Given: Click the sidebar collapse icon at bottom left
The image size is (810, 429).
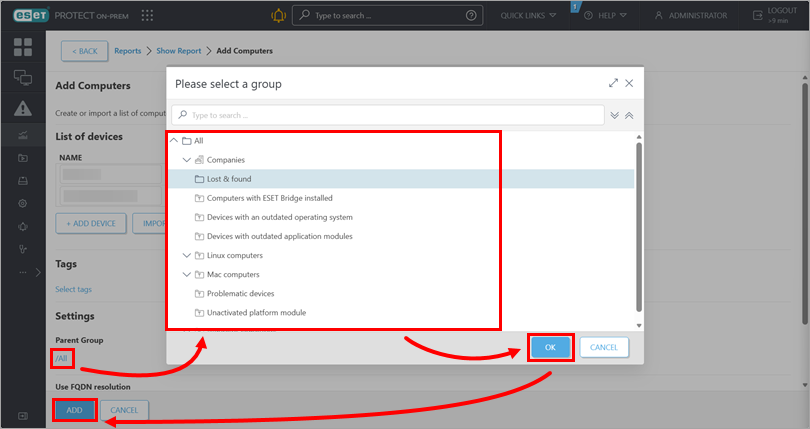Looking at the screenshot, I should pyautogui.click(x=23, y=415).
